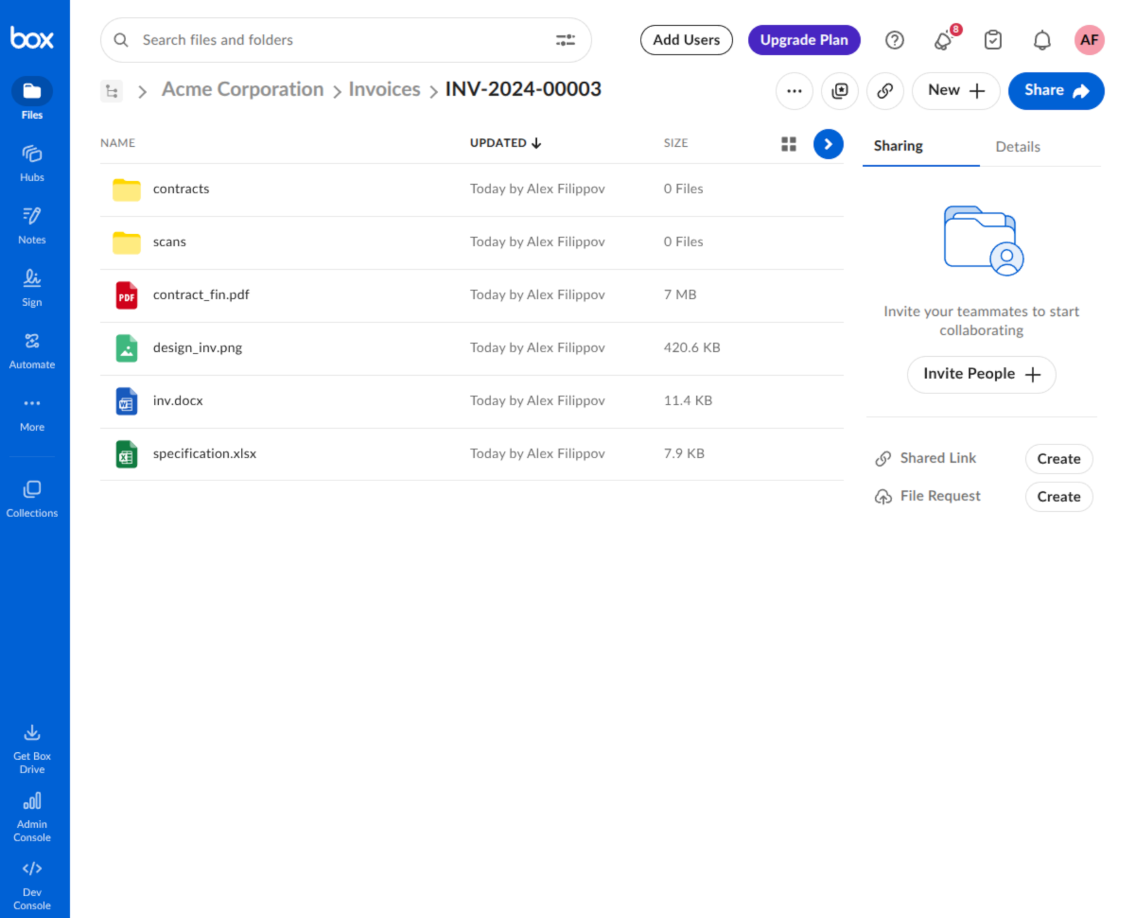Click the blue Share button
The height and width of the screenshot is (918, 1130).
click(1056, 91)
